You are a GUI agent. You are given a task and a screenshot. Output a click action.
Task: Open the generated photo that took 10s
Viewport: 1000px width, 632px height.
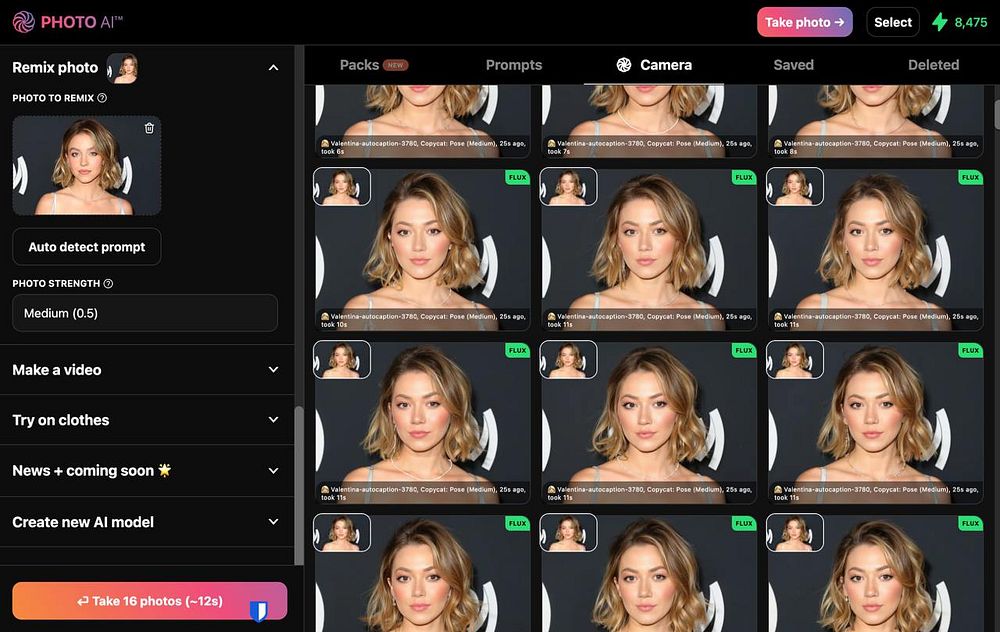click(422, 249)
